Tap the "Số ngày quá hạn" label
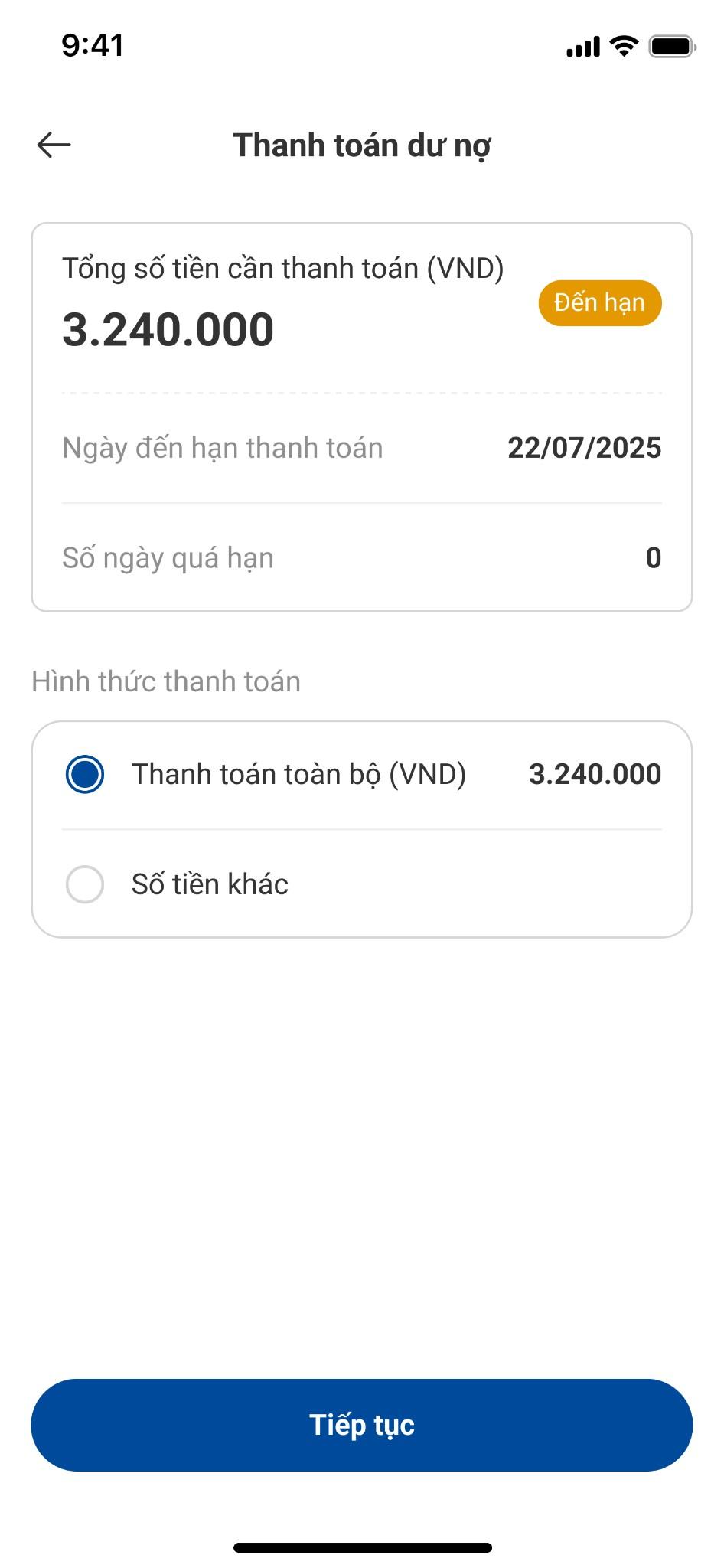The height and width of the screenshot is (1568, 724). pyautogui.click(x=168, y=558)
